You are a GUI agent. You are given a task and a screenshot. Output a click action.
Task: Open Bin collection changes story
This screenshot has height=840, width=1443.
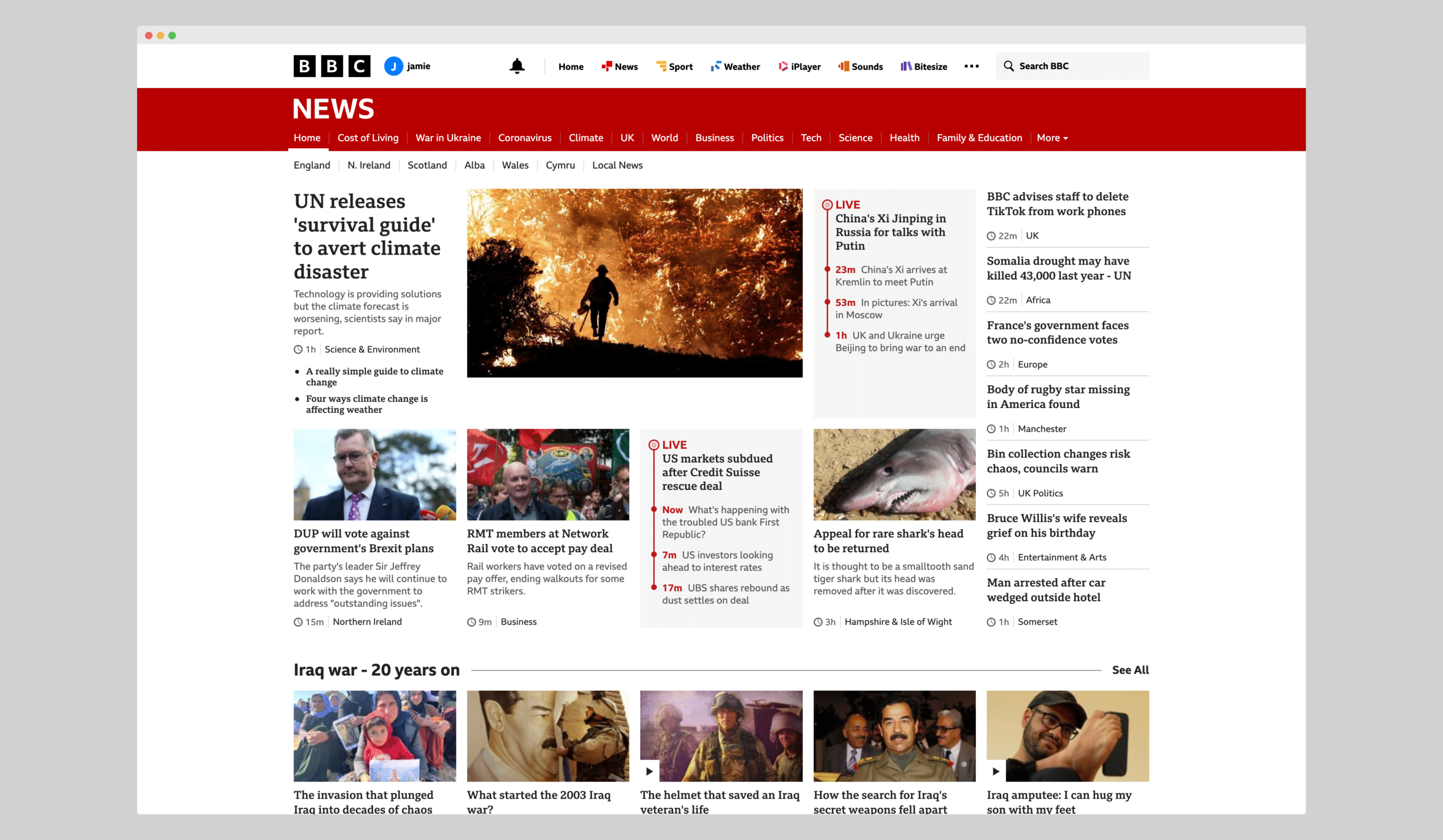[1057, 461]
